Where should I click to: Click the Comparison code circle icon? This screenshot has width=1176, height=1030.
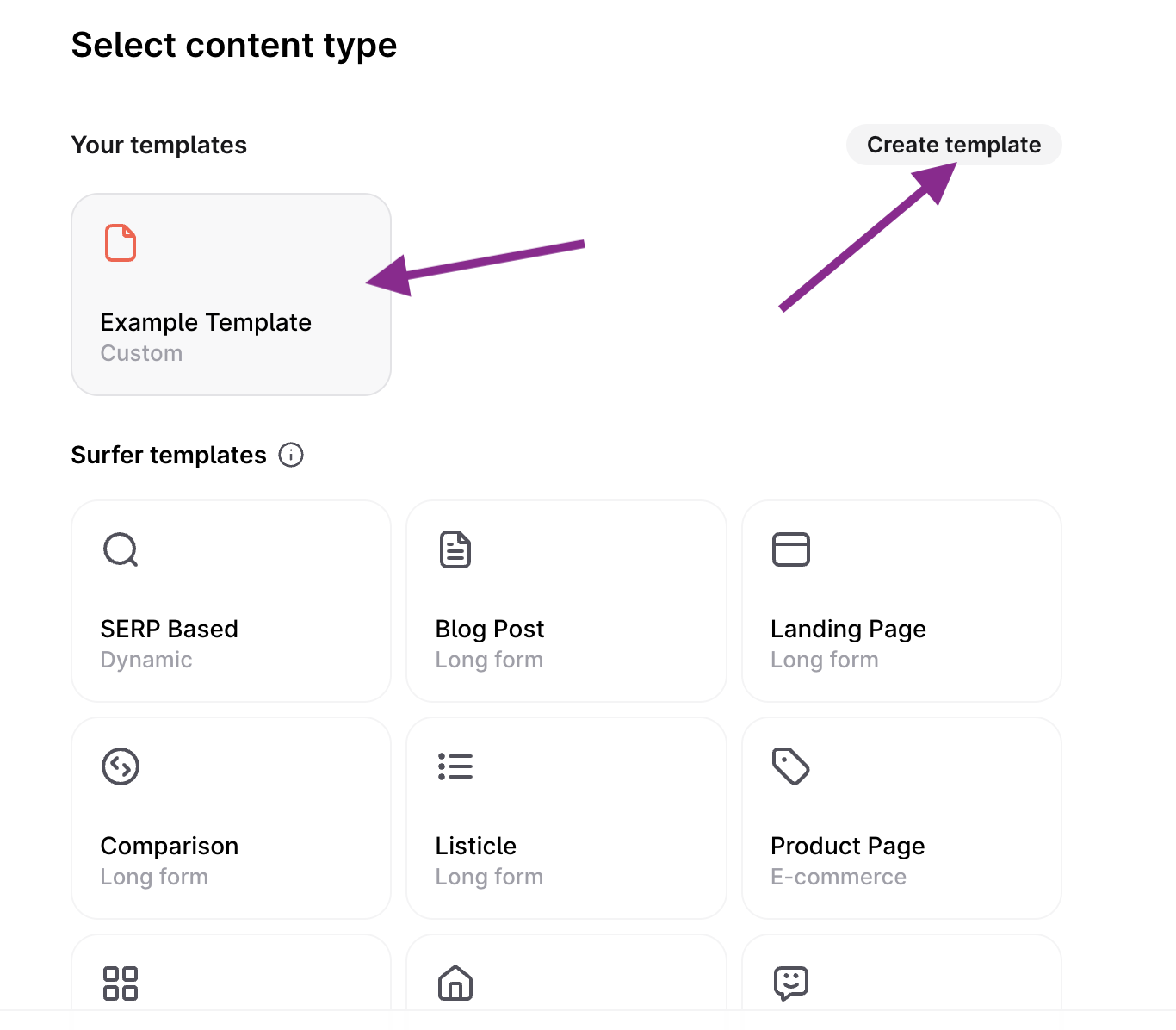coord(121,766)
